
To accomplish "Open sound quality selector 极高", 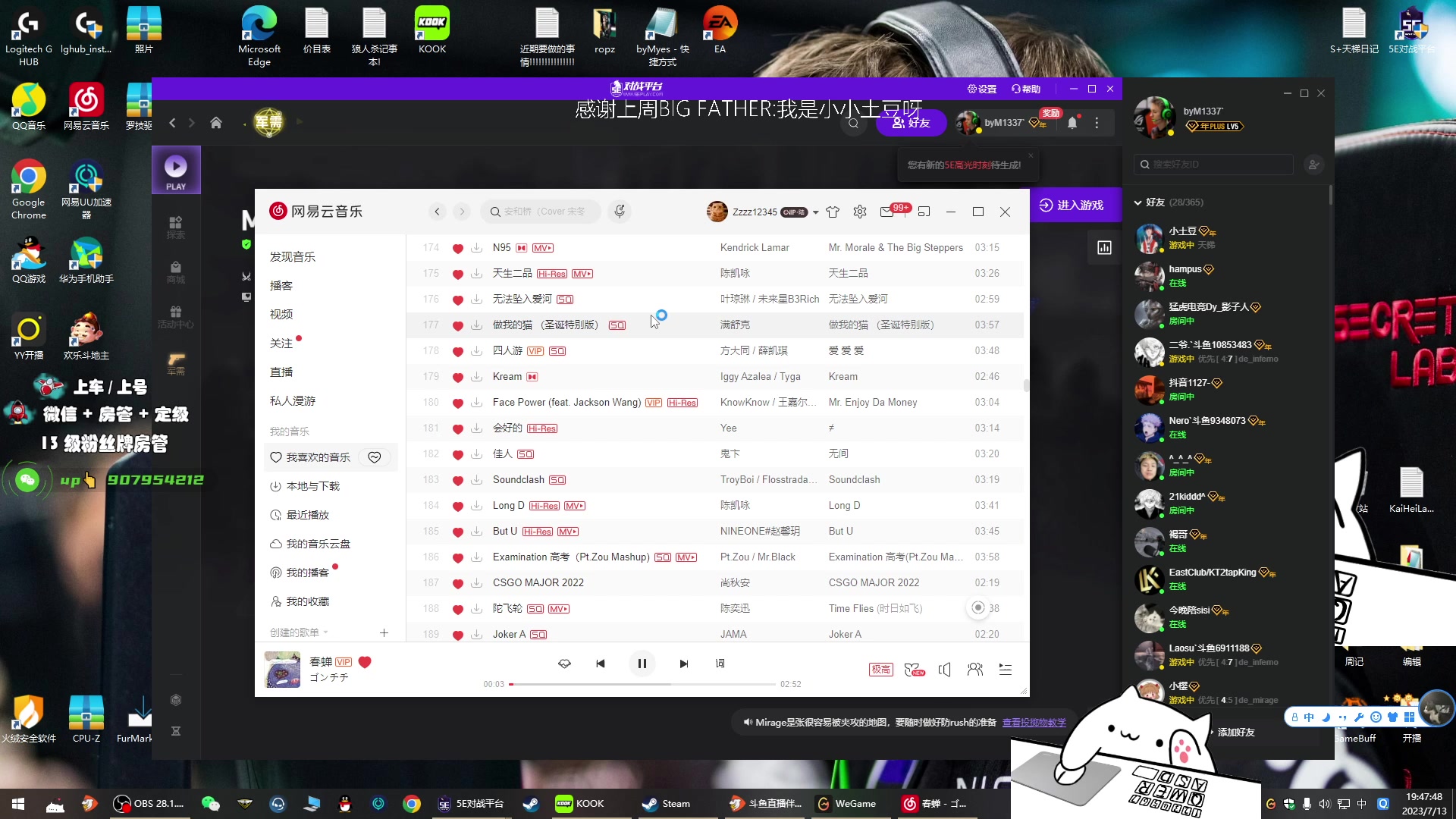I will pyautogui.click(x=880, y=670).
